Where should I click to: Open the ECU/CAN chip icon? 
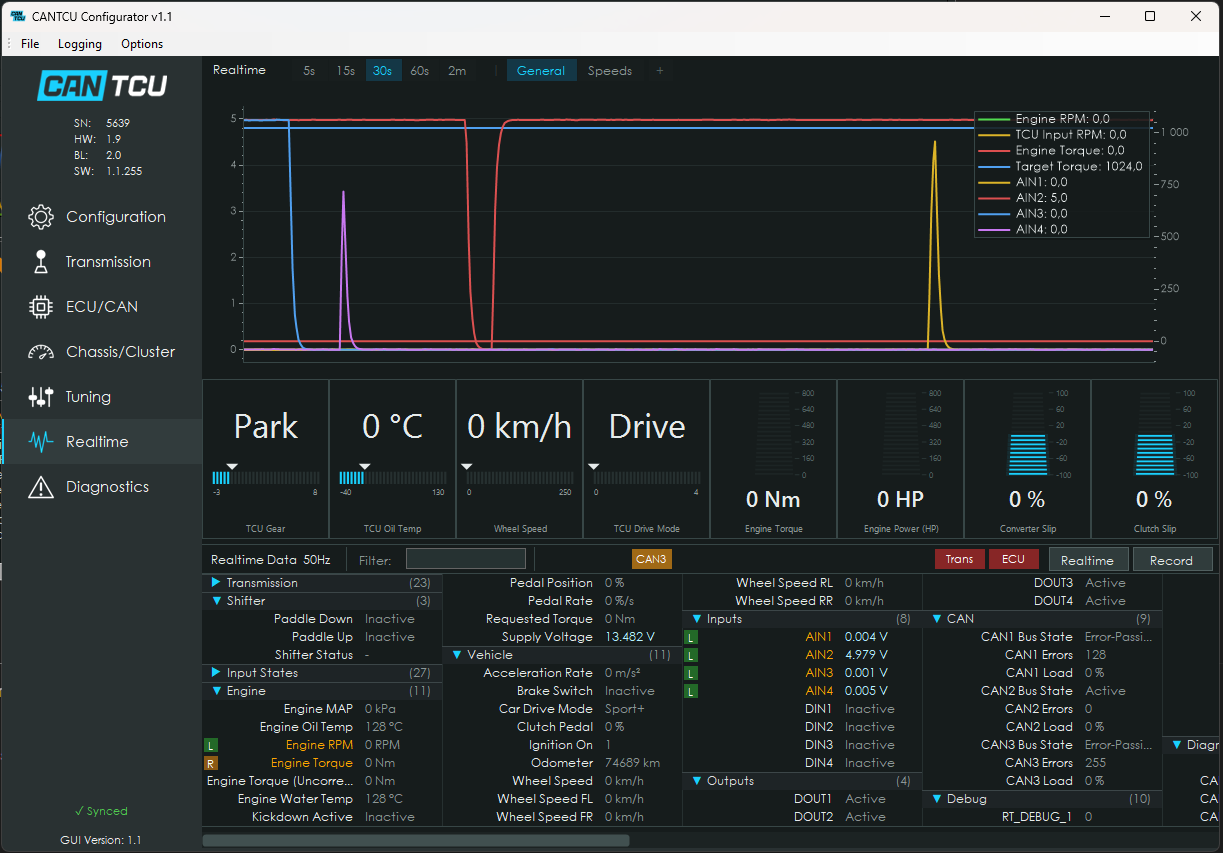click(x=40, y=307)
